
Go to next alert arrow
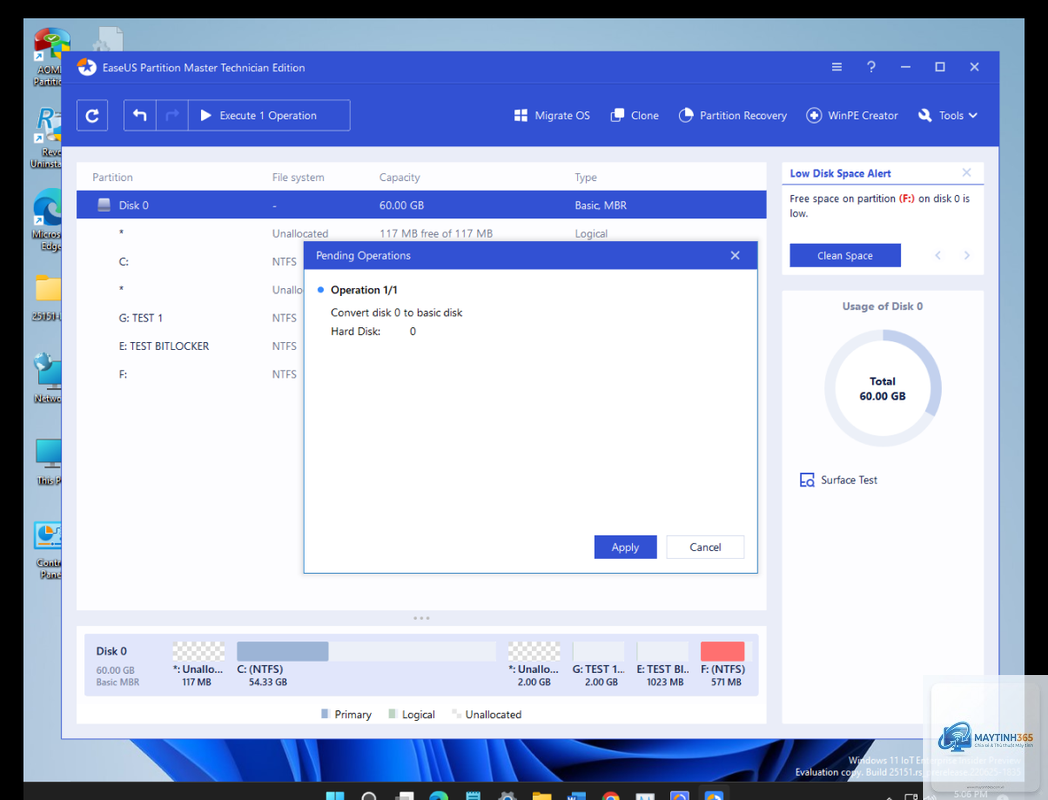tap(966, 255)
